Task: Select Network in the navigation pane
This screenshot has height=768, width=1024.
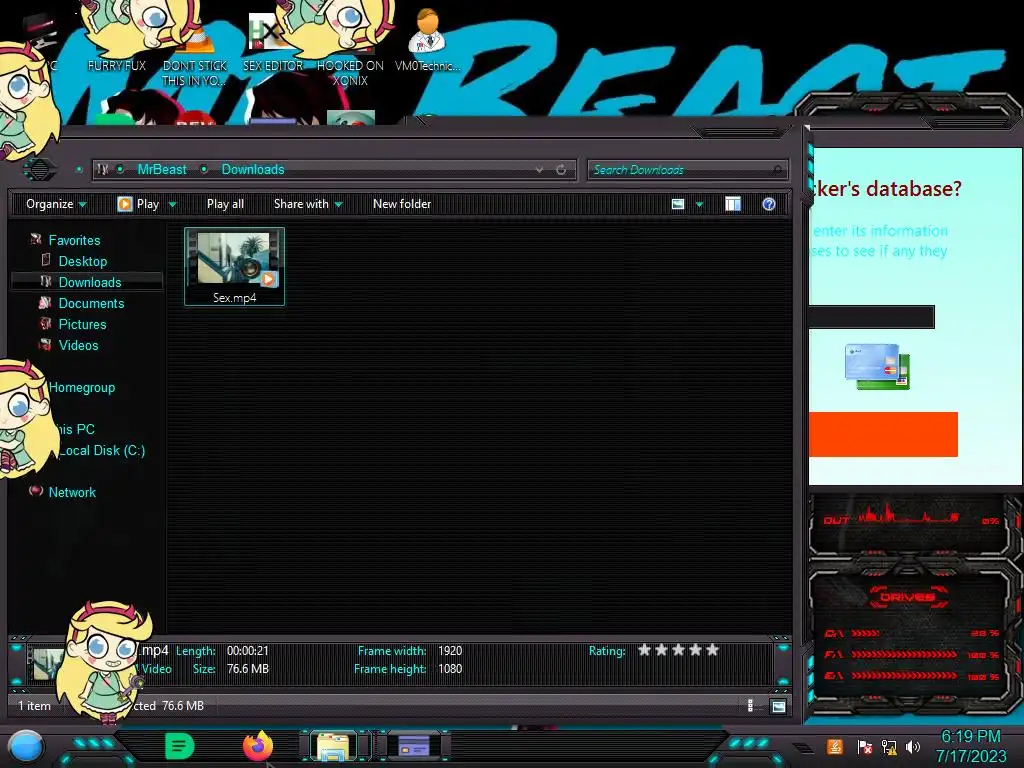Action: tap(72, 492)
